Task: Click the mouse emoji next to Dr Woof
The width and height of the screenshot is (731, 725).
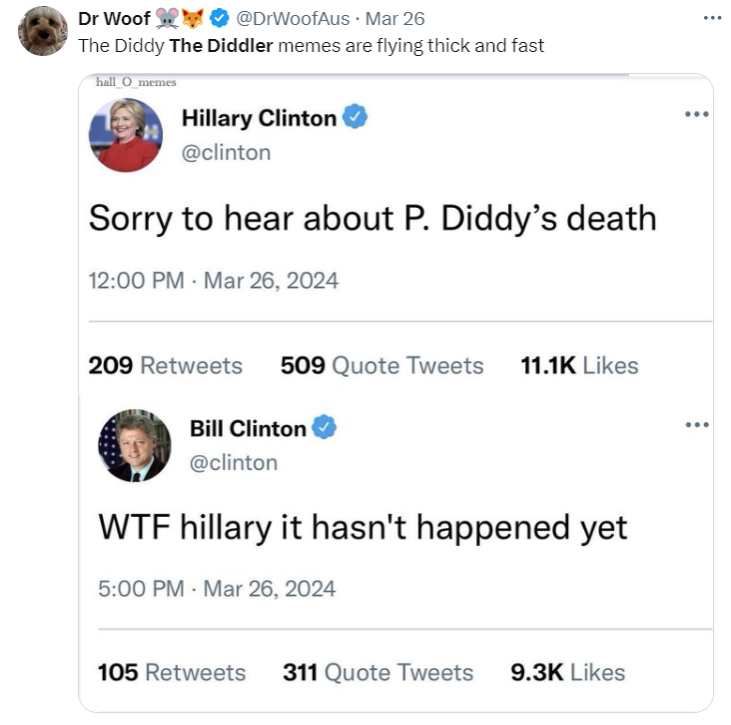Action: click(167, 19)
